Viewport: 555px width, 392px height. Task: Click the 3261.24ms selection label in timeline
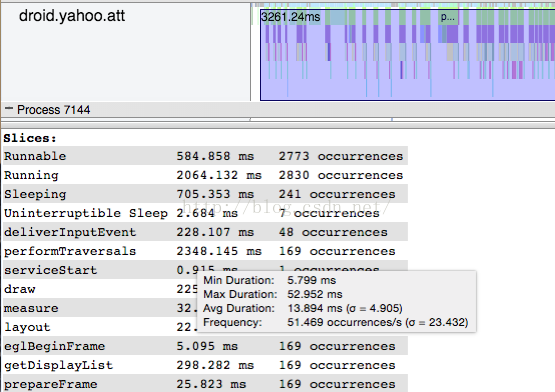tap(290, 17)
